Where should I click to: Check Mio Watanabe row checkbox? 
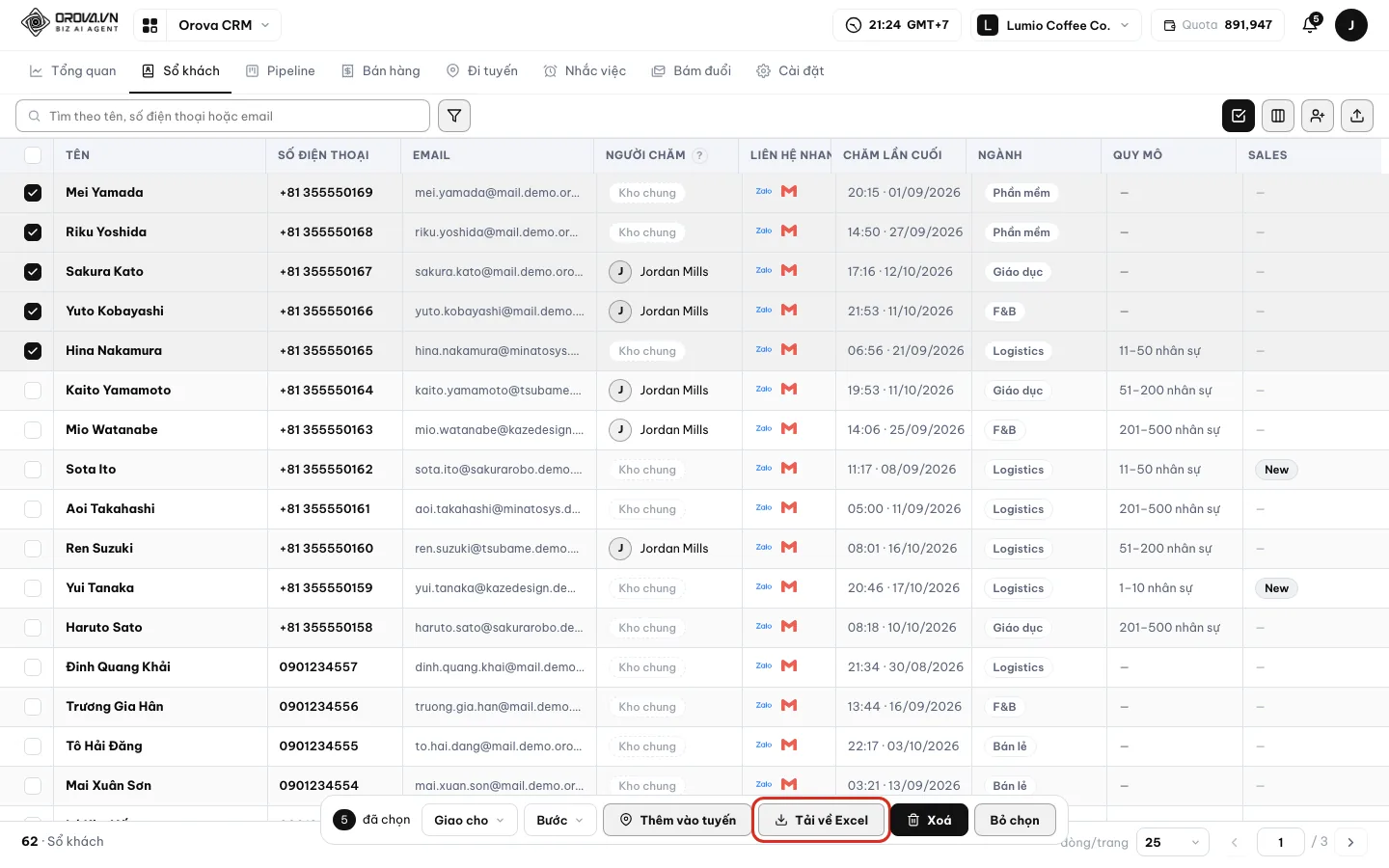(33, 430)
